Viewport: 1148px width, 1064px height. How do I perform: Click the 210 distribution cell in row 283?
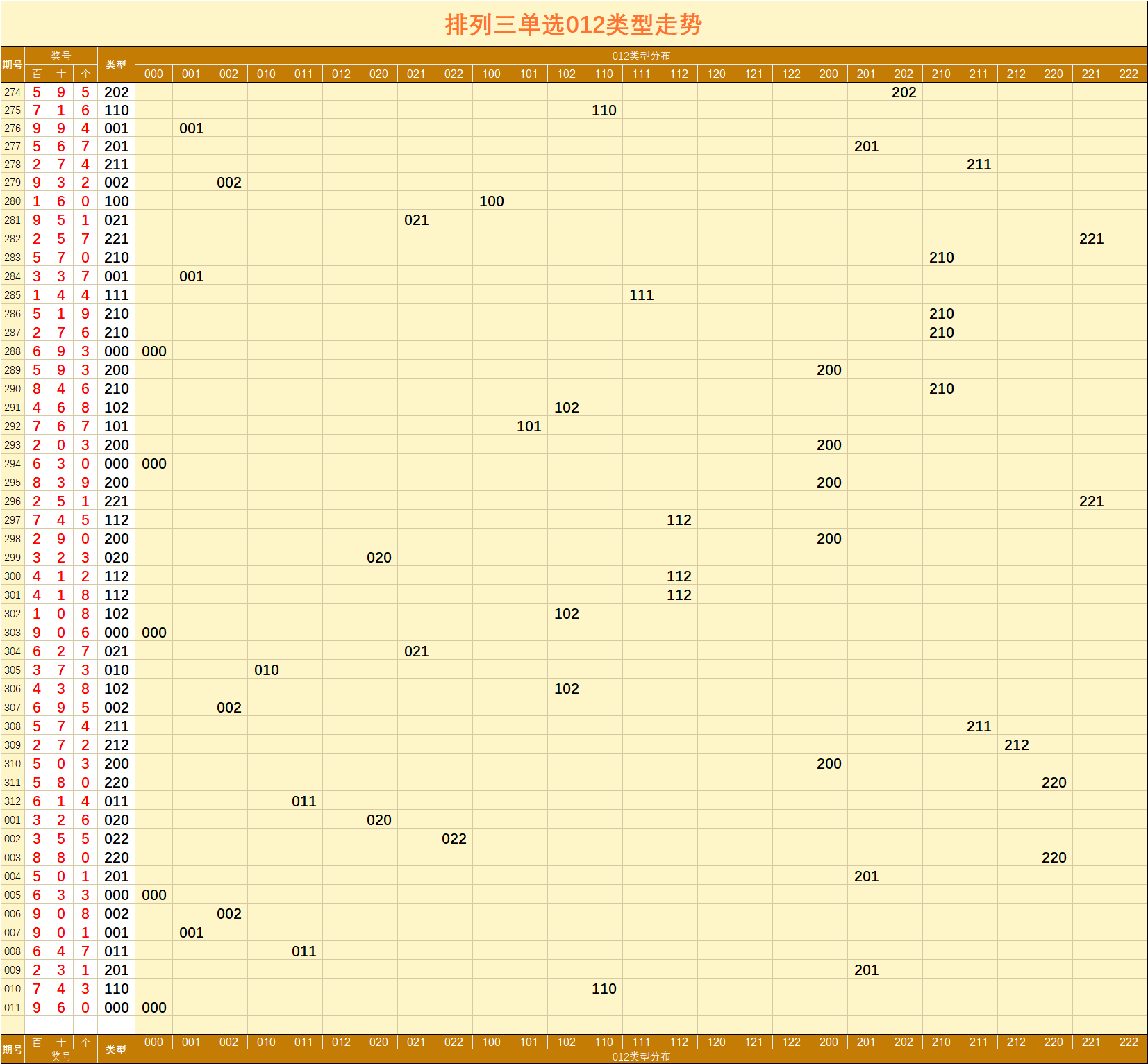(941, 257)
